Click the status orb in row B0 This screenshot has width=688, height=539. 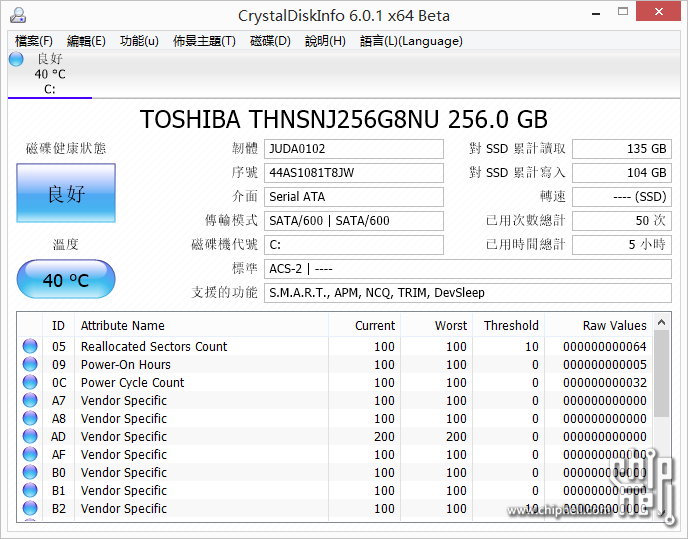point(30,472)
